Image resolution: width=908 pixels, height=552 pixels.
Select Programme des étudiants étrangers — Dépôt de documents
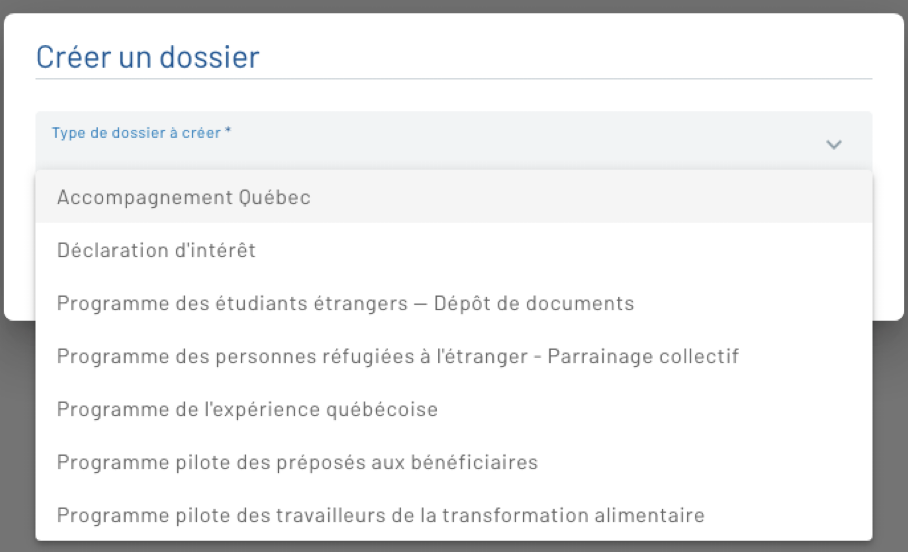pos(345,303)
